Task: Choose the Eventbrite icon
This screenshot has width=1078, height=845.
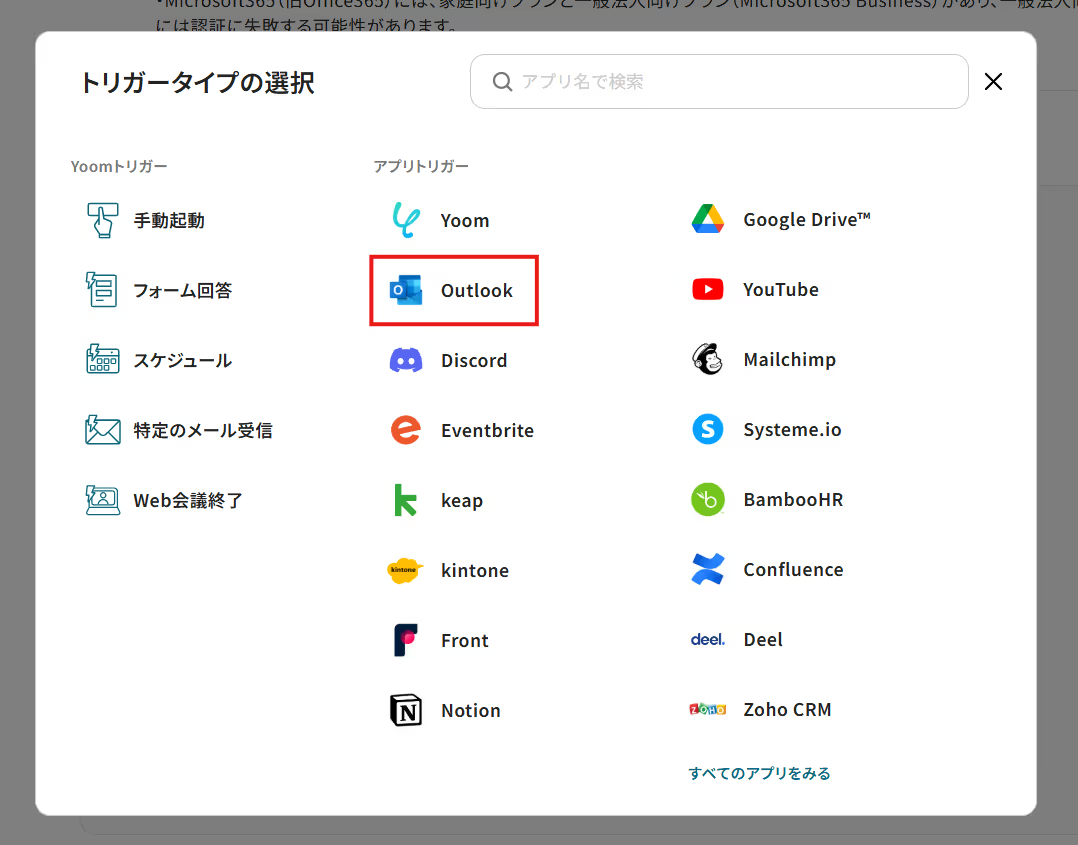Action: pyautogui.click(x=406, y=430)
